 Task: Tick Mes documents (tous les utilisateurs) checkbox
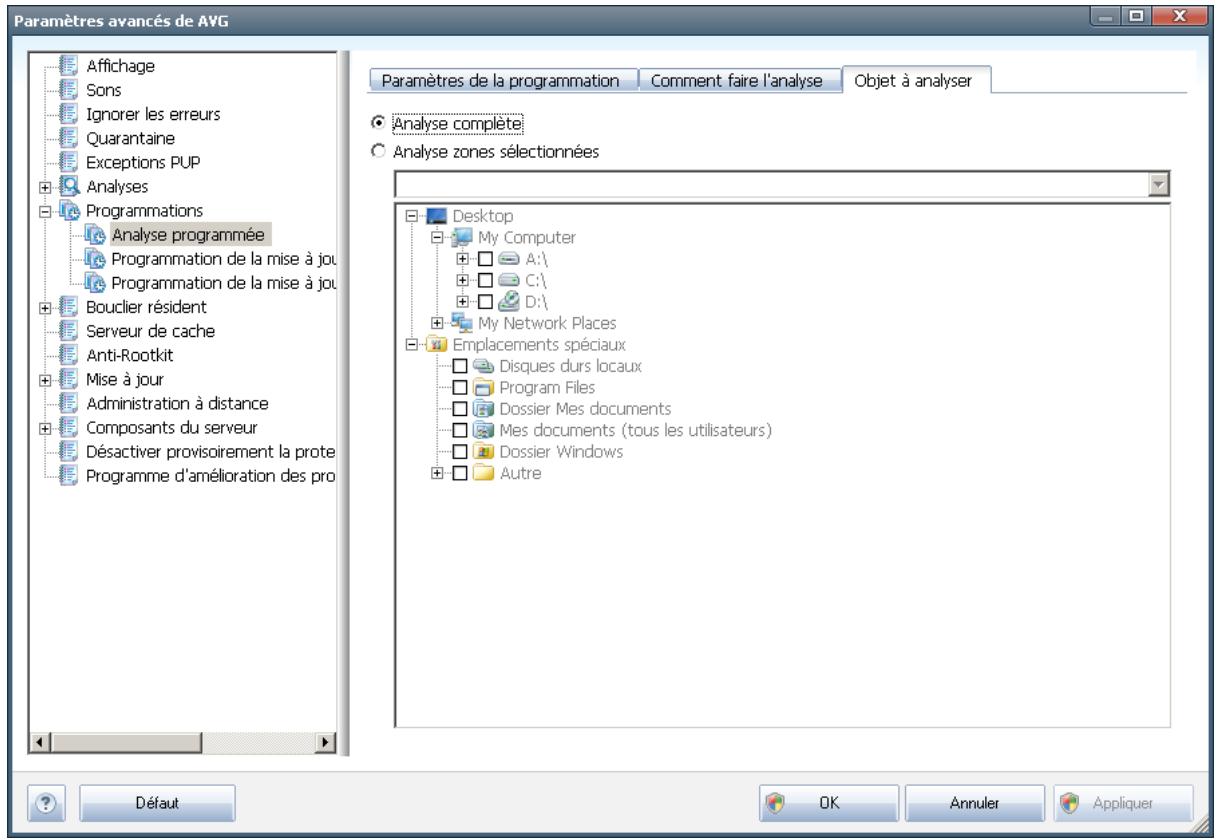coord(460,430)
